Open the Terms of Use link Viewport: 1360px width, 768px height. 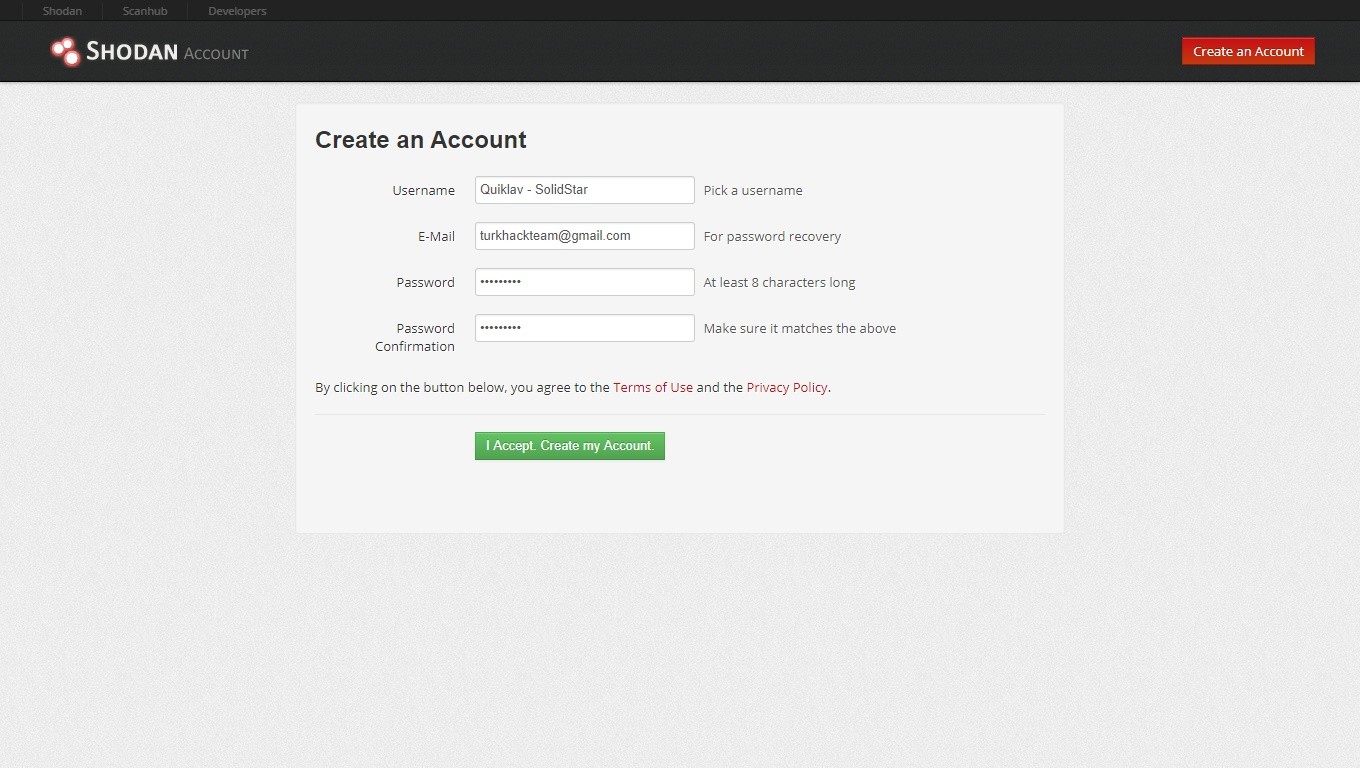653,387
